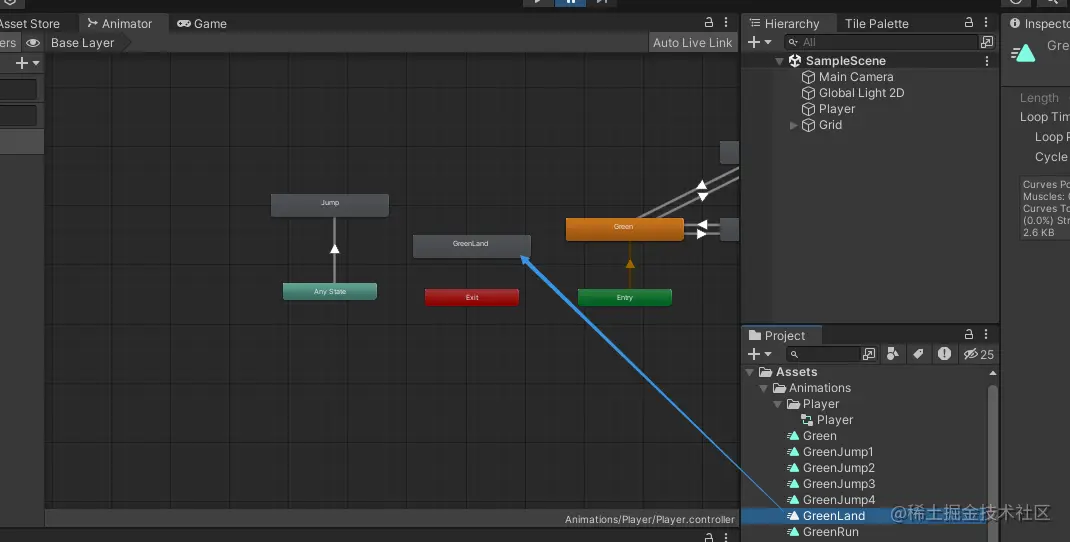Select SampleScene in the Hierarchy
This screenshot has width=1070, height=542.
845,61
